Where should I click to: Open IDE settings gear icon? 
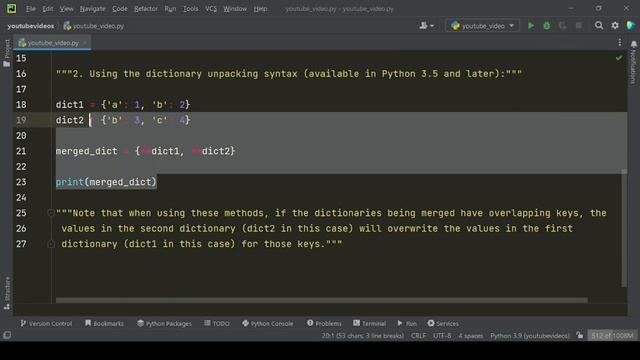click(x=615, y=26)
